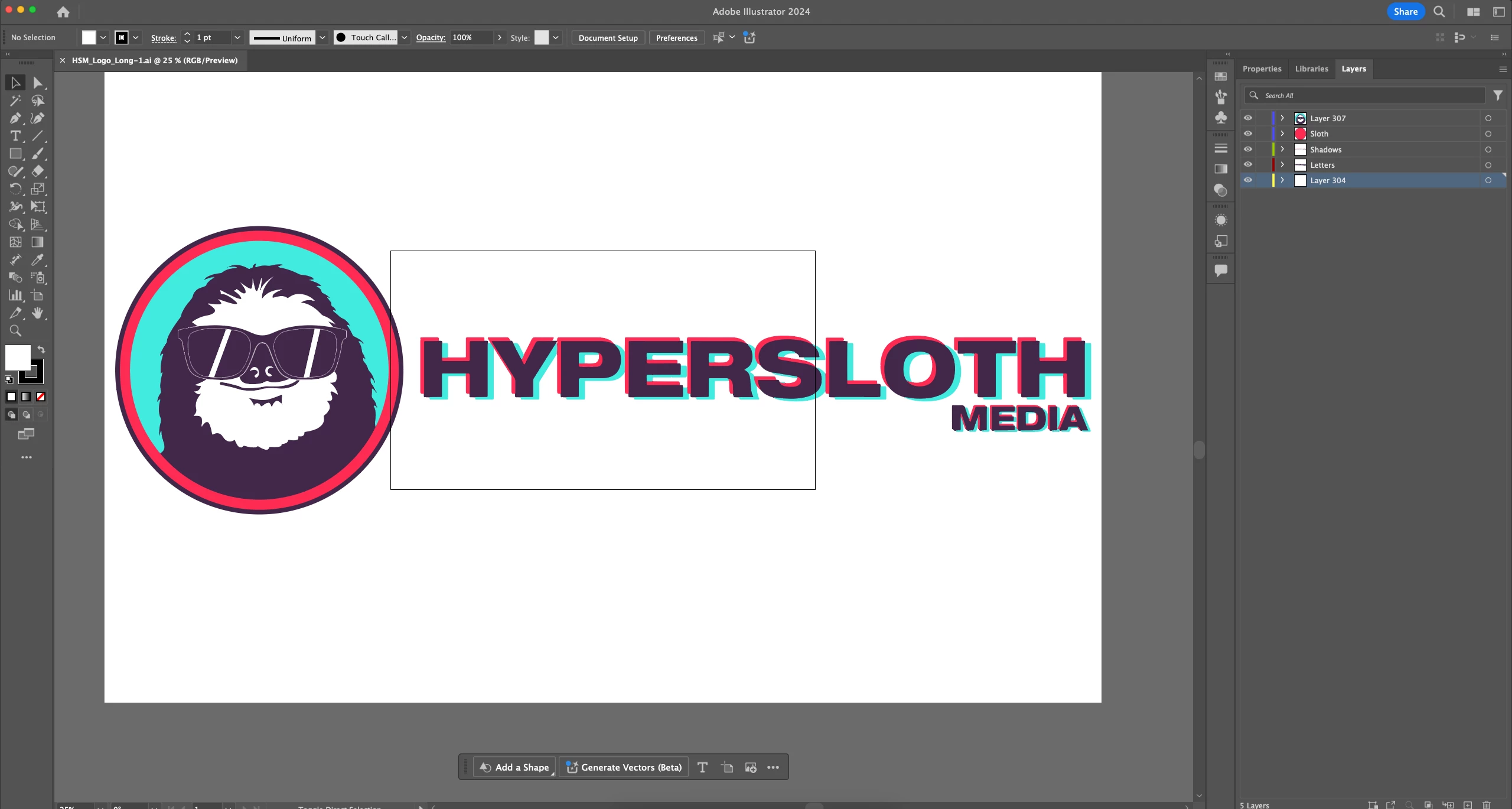
Task: Hide the Letters layer
Action: (1248, 165)
